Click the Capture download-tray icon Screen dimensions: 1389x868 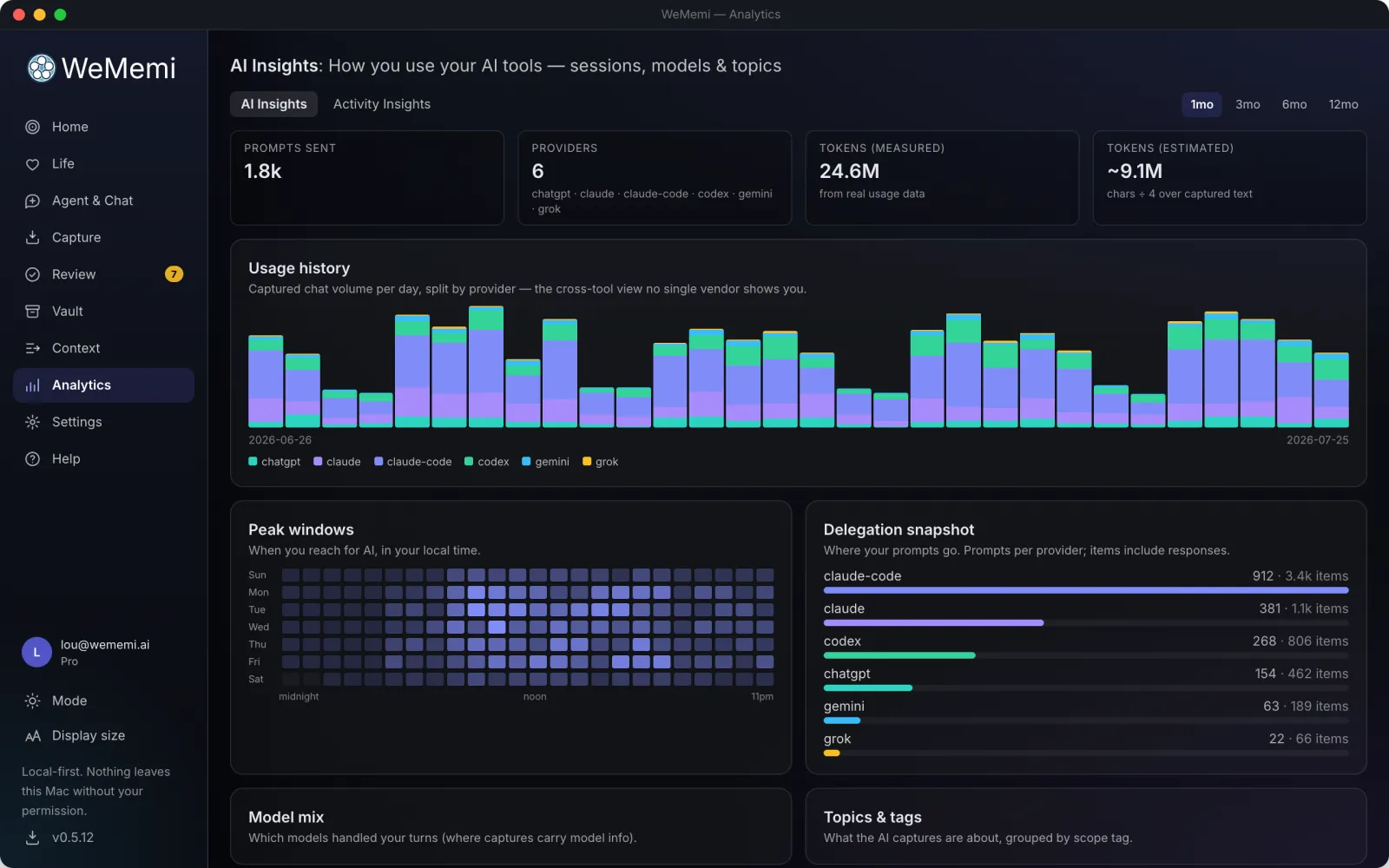[32, 238]
